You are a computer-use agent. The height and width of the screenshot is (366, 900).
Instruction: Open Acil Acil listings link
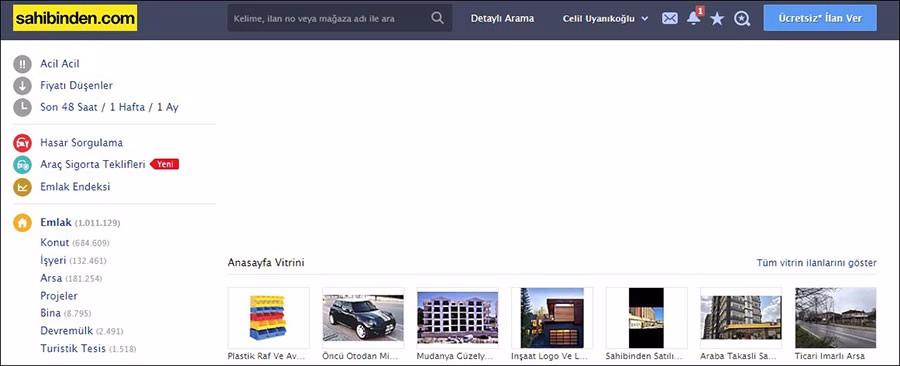coord(60,64)
